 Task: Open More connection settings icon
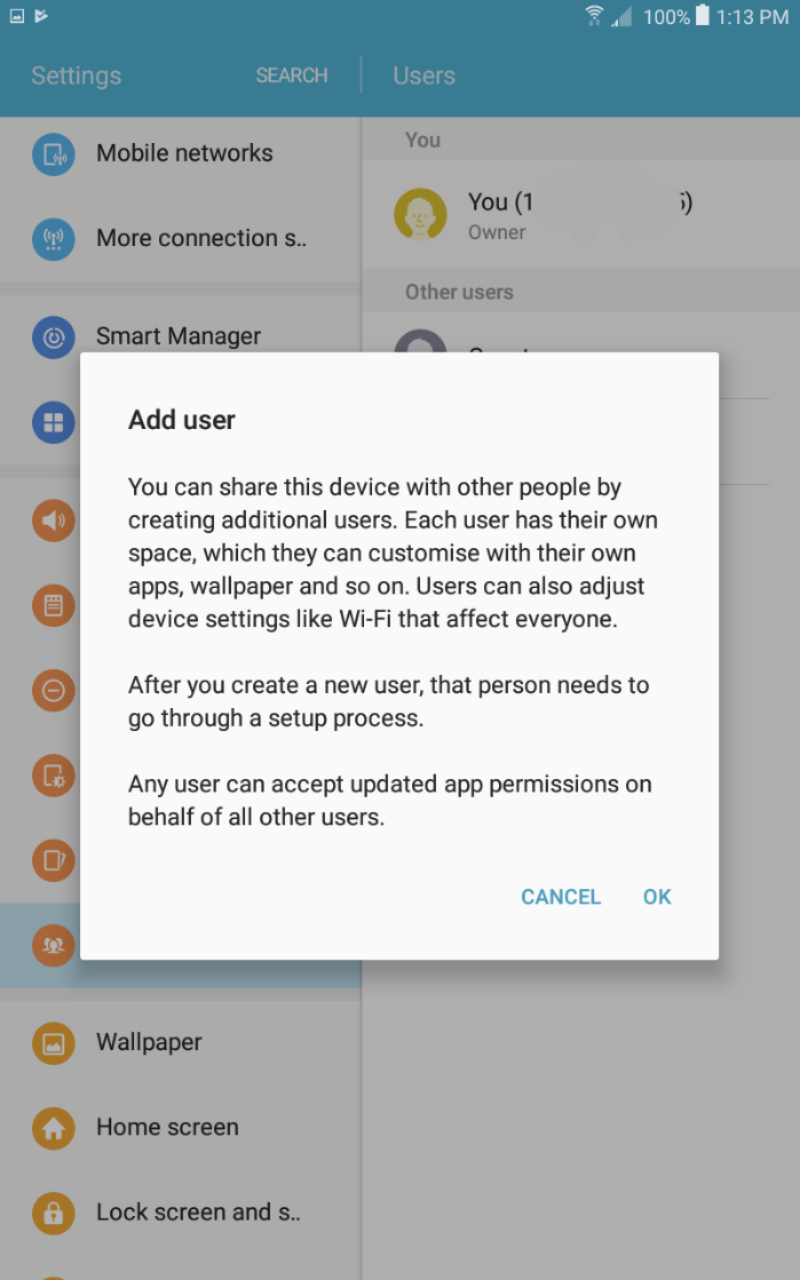coord(53,239)
